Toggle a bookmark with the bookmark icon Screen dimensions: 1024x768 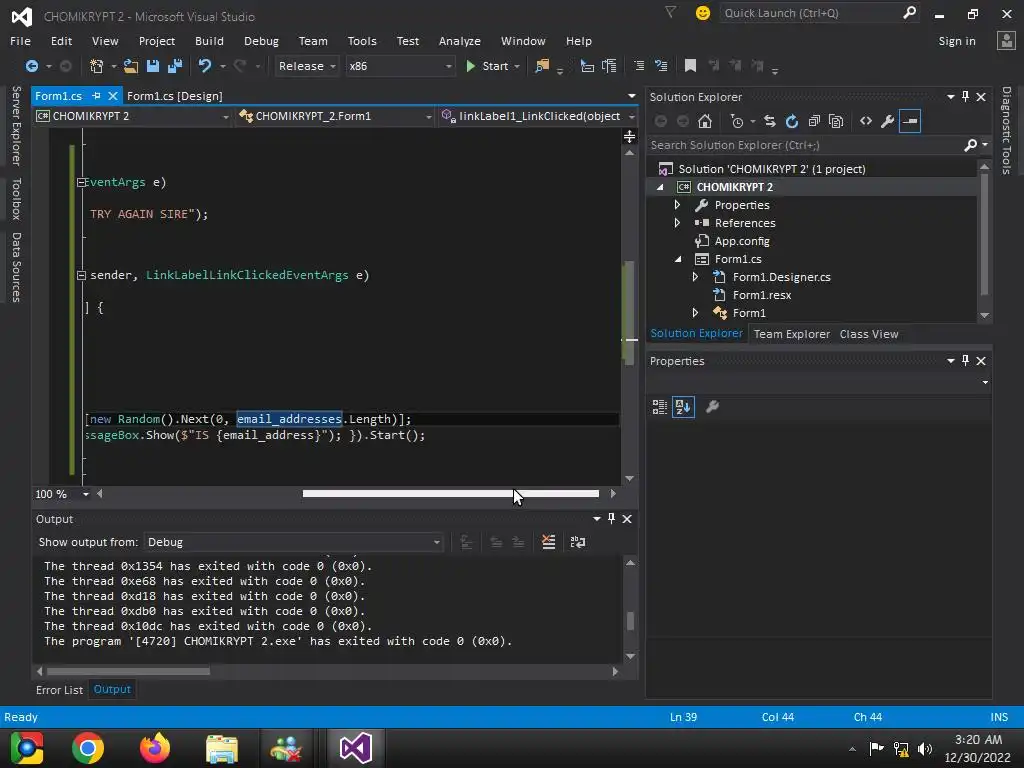click(690, 66)
